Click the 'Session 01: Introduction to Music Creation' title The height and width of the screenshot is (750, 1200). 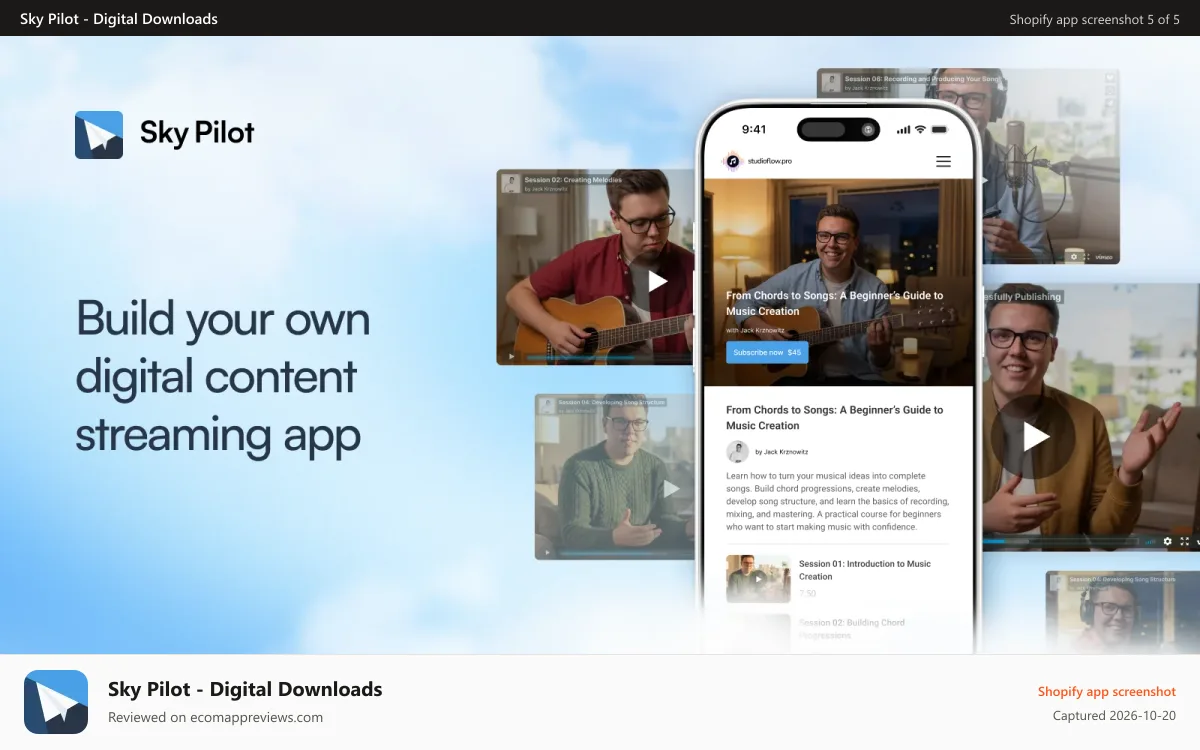coord(865,570)
